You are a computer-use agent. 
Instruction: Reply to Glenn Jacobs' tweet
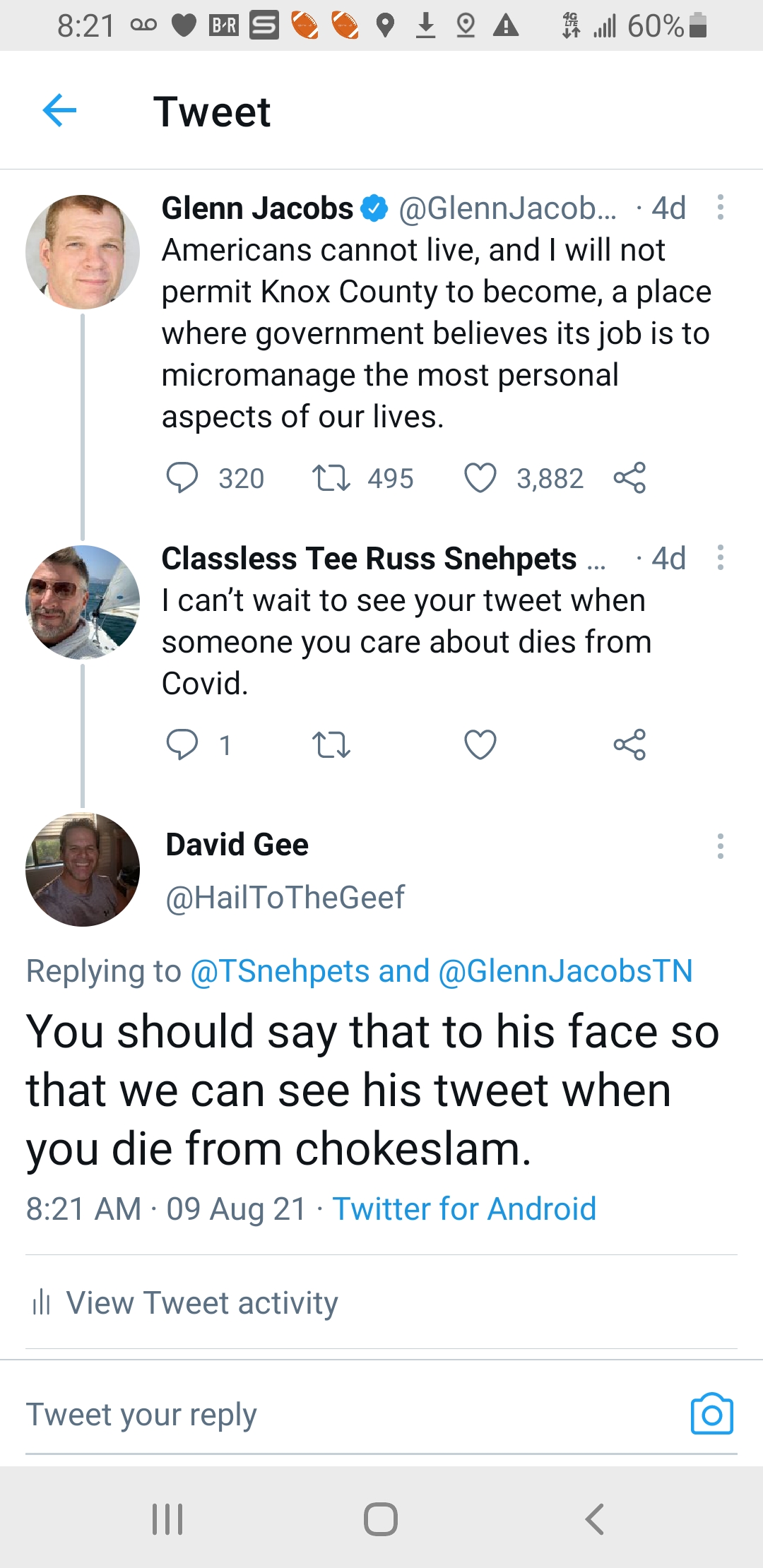[x=182, y=477]
